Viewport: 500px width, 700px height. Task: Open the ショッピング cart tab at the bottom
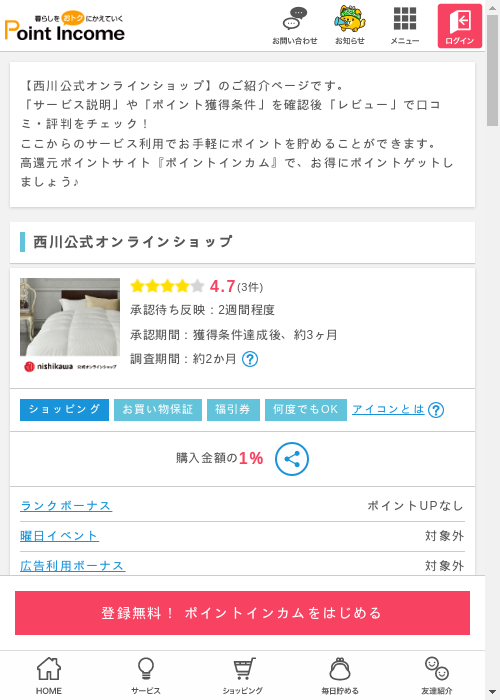click(242, 675)
